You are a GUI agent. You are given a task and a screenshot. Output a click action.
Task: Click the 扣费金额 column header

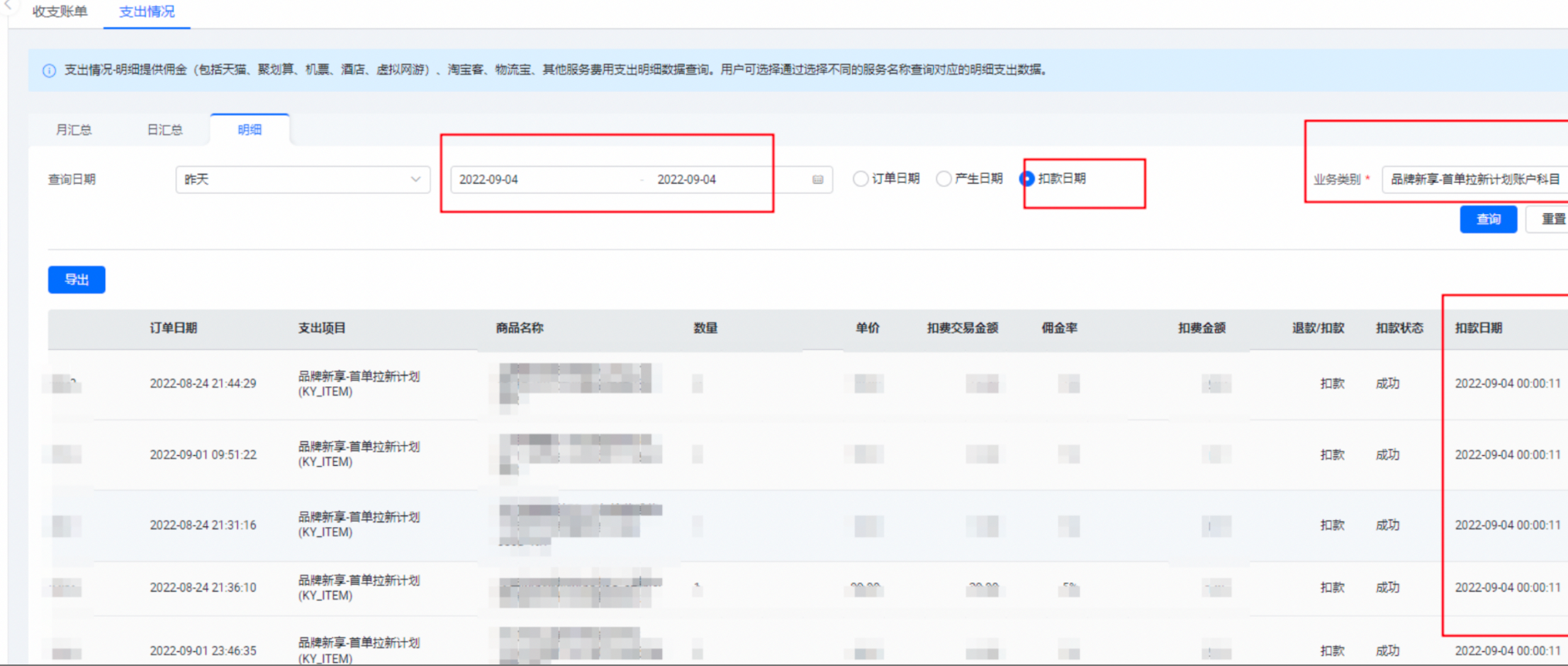tap(1202, 328)
